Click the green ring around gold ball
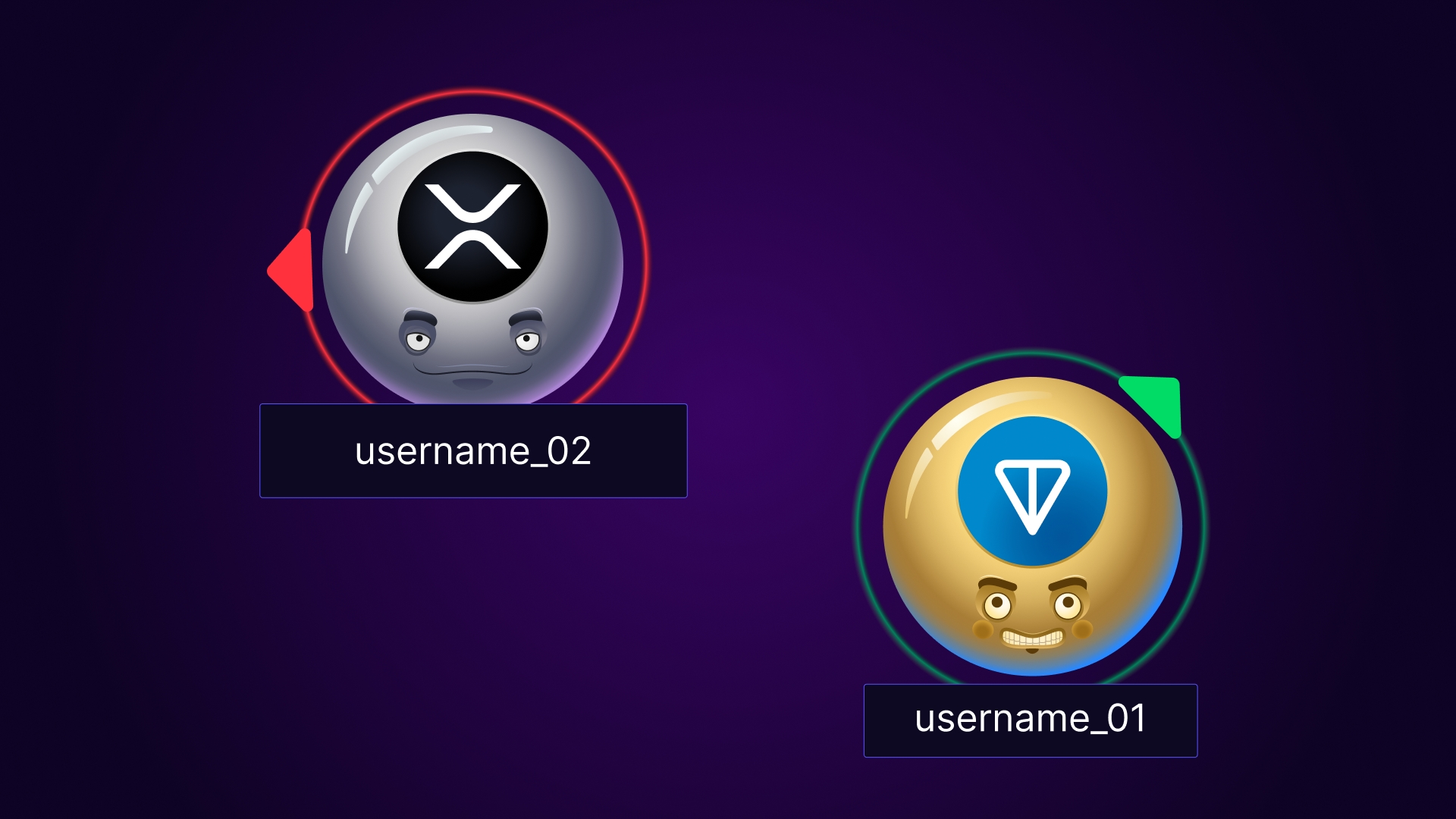 pyautogui.click(x=858, y=523)
